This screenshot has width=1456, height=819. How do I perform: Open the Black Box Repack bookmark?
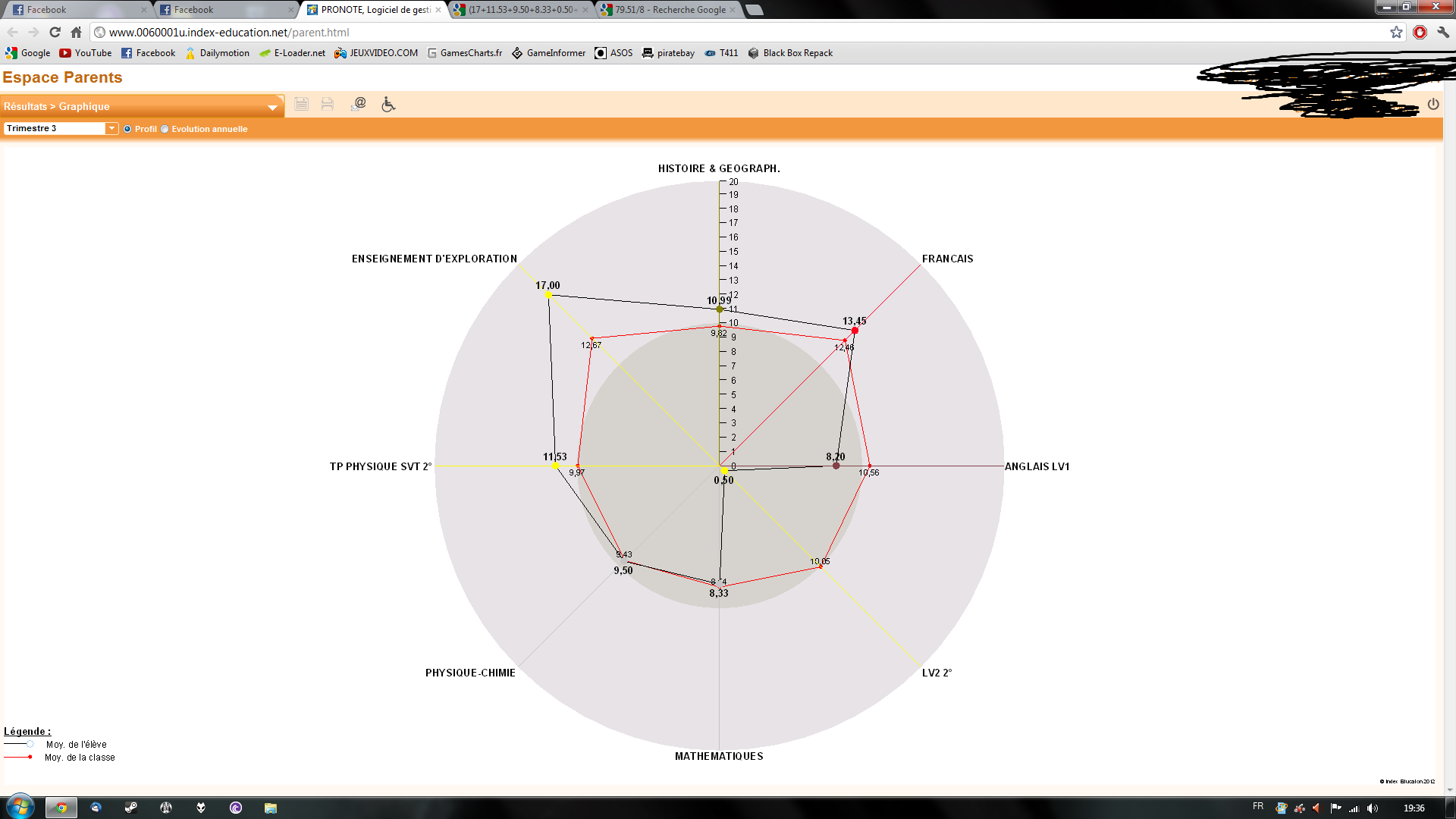click(x=790, y=53)
